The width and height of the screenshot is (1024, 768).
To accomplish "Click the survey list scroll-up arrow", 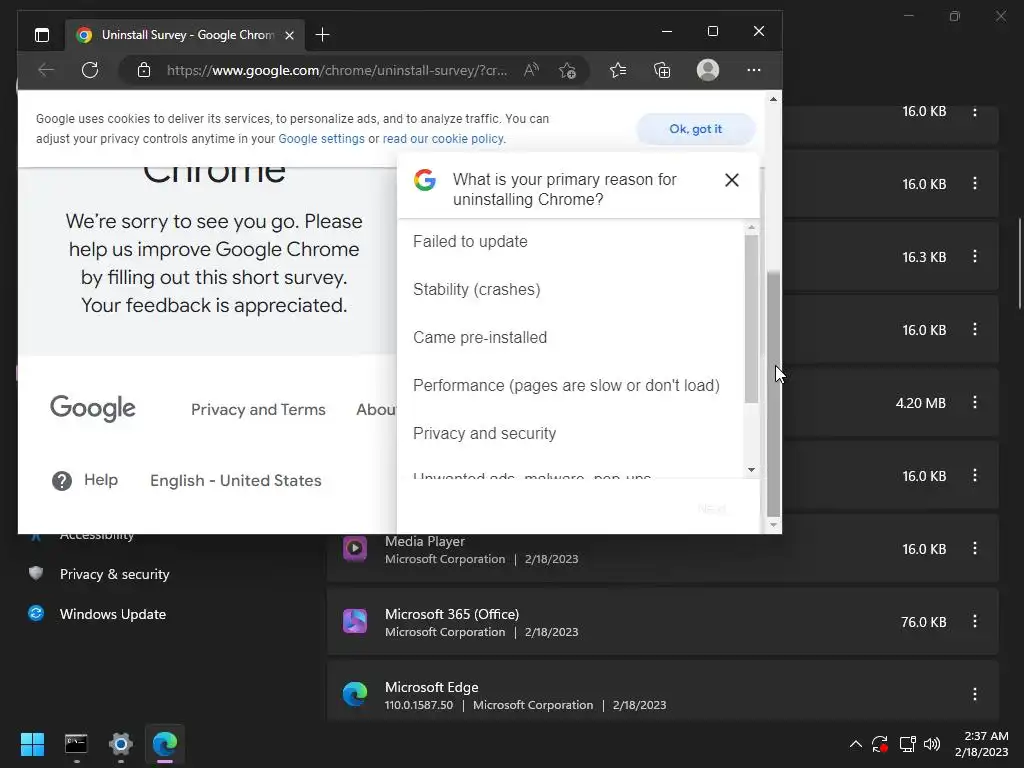I will pyautogui.click(x=751, y=228).
